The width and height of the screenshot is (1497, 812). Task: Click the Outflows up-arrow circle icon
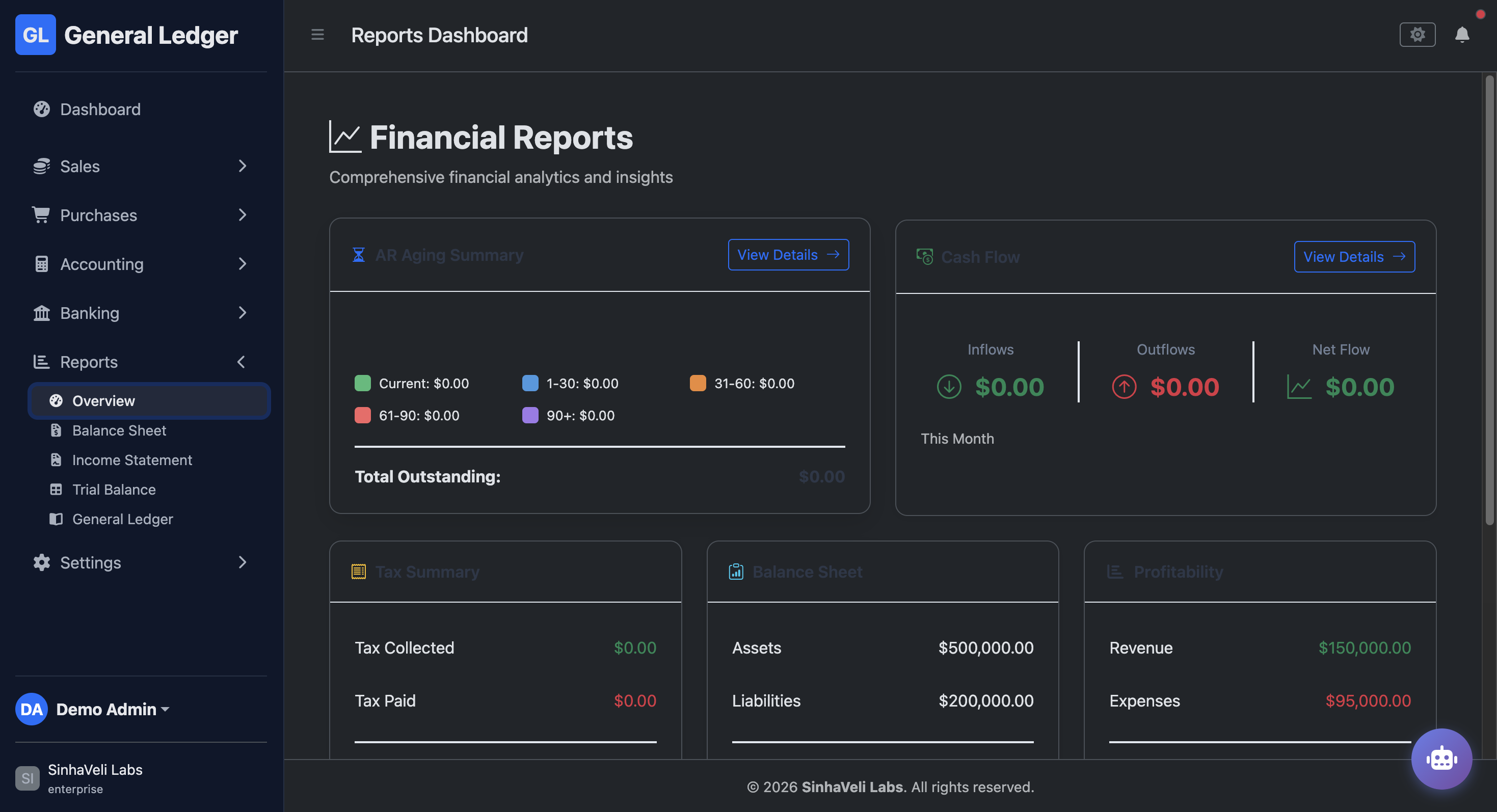point(1124,387)
